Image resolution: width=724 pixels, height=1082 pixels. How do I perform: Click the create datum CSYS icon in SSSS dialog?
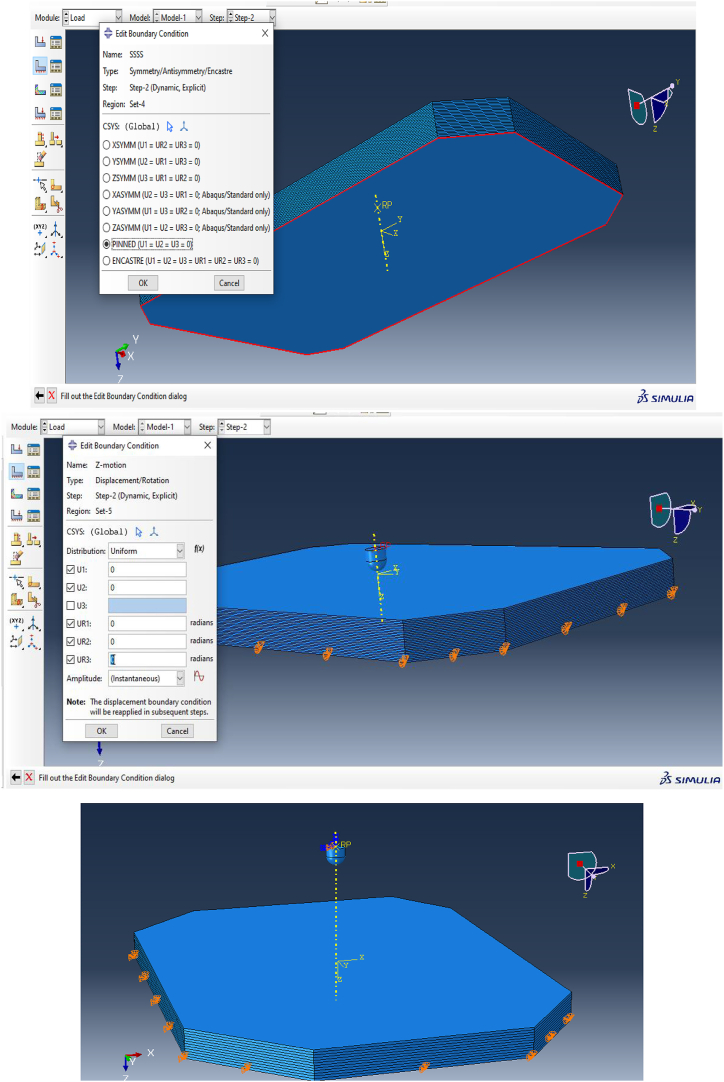tap(183, 126)
